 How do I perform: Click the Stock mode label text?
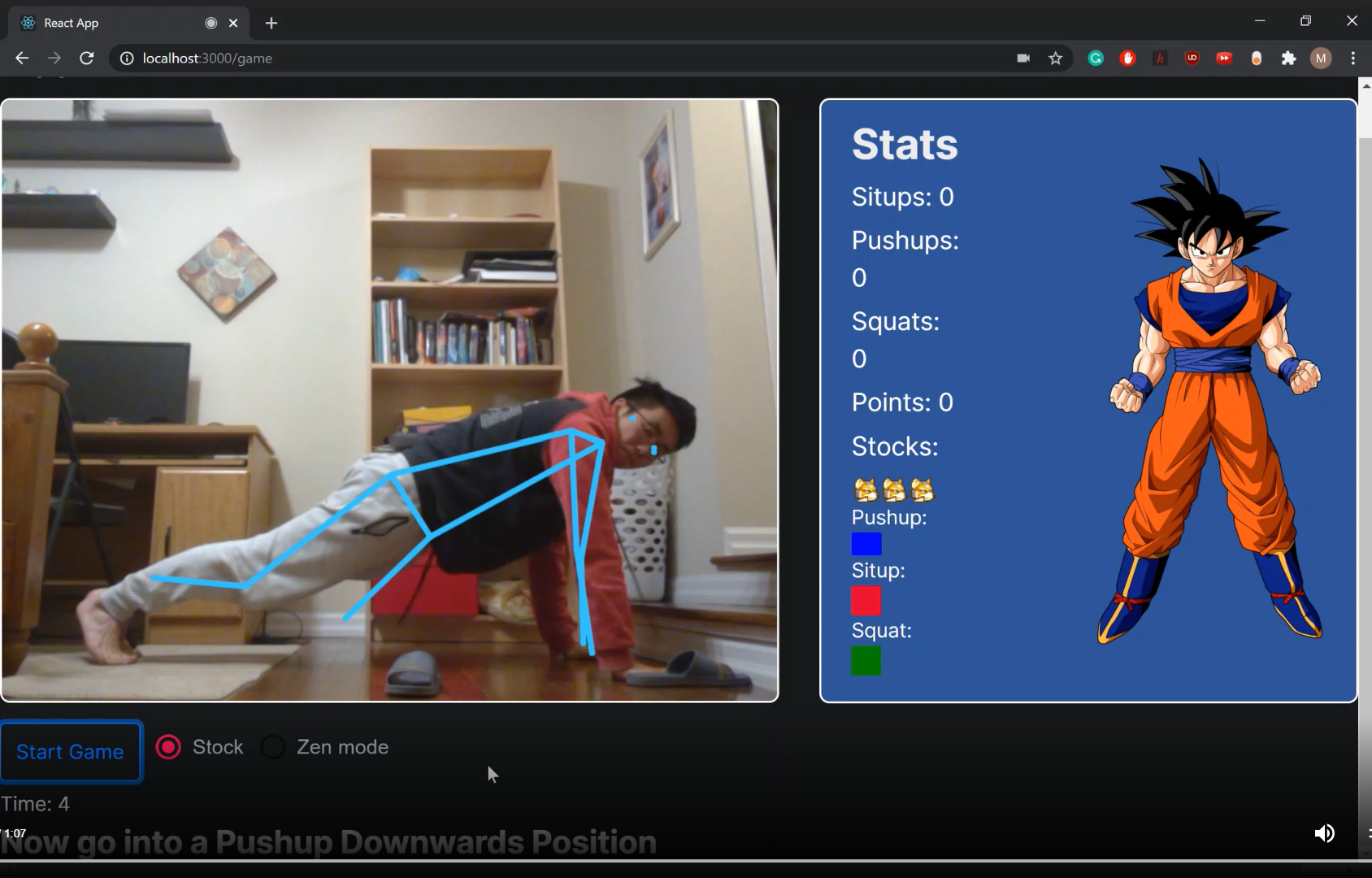coord(218,747)
